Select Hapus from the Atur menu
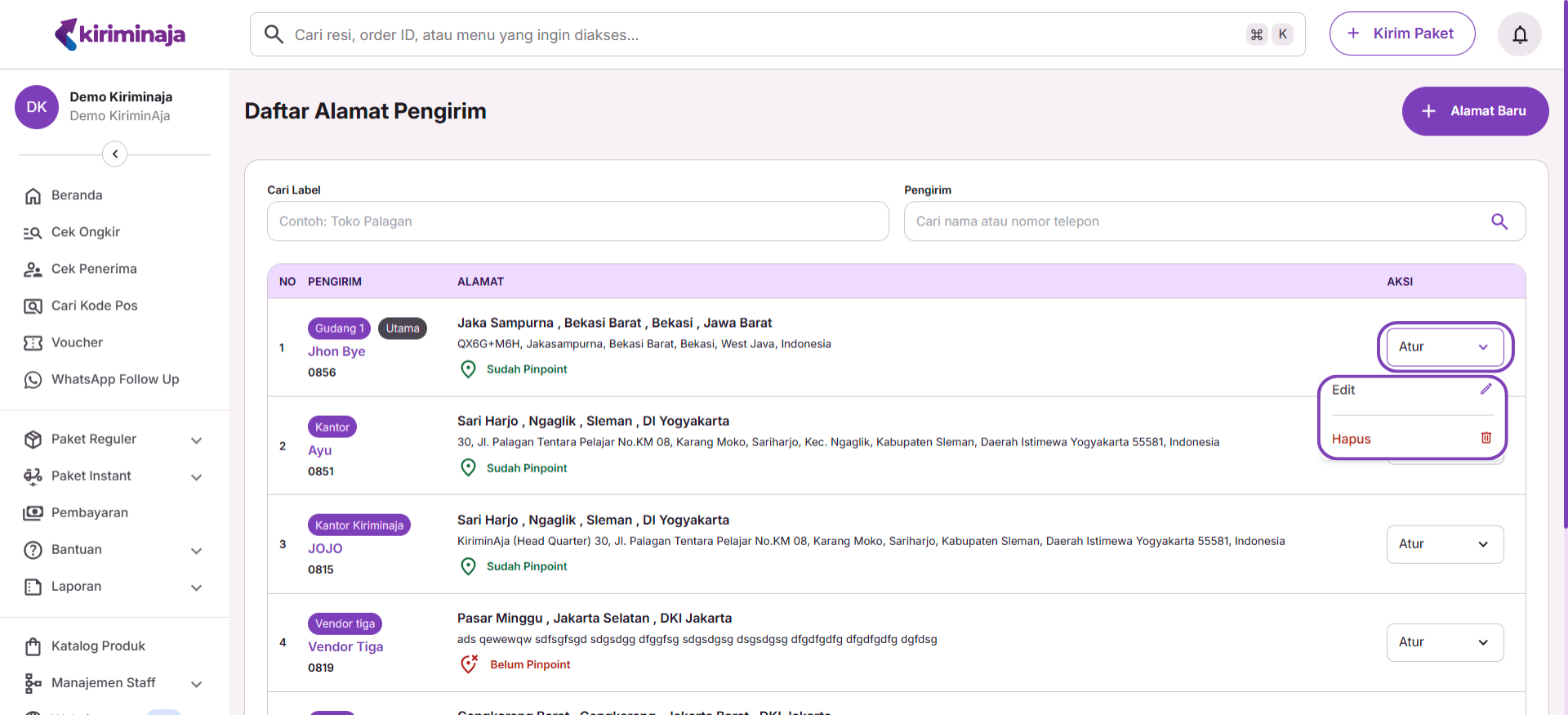 point(1352,439)
